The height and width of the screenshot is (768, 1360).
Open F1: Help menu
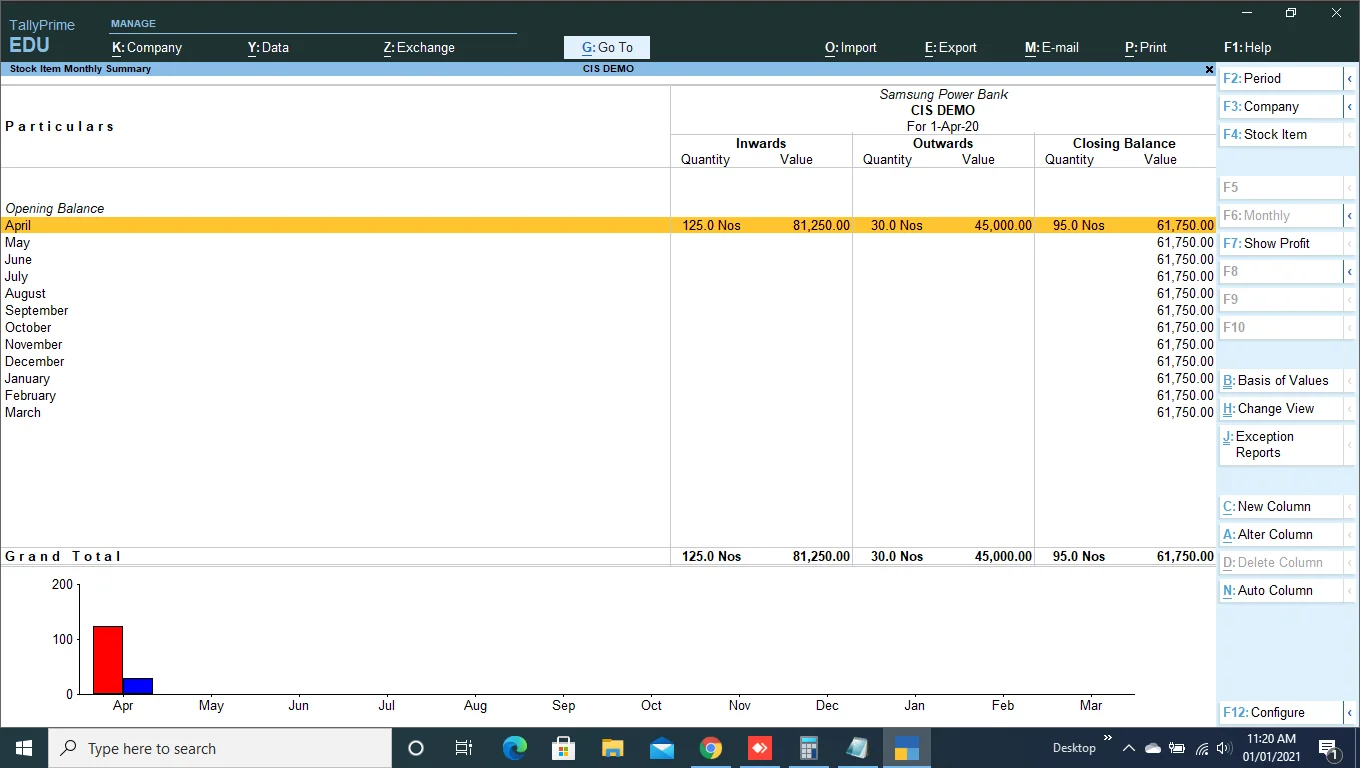pos(1248,47)
